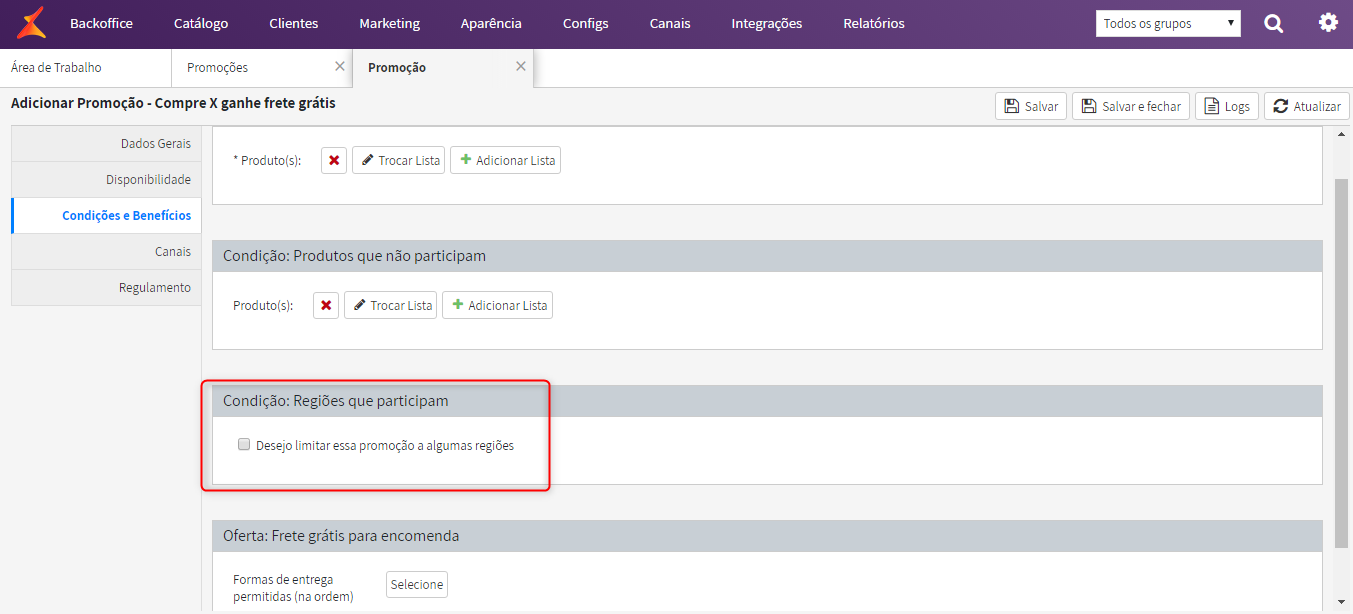Screen dimensions: 1353x614
Task: Go to Canais section in sidebar
Action: pos(106,251)
